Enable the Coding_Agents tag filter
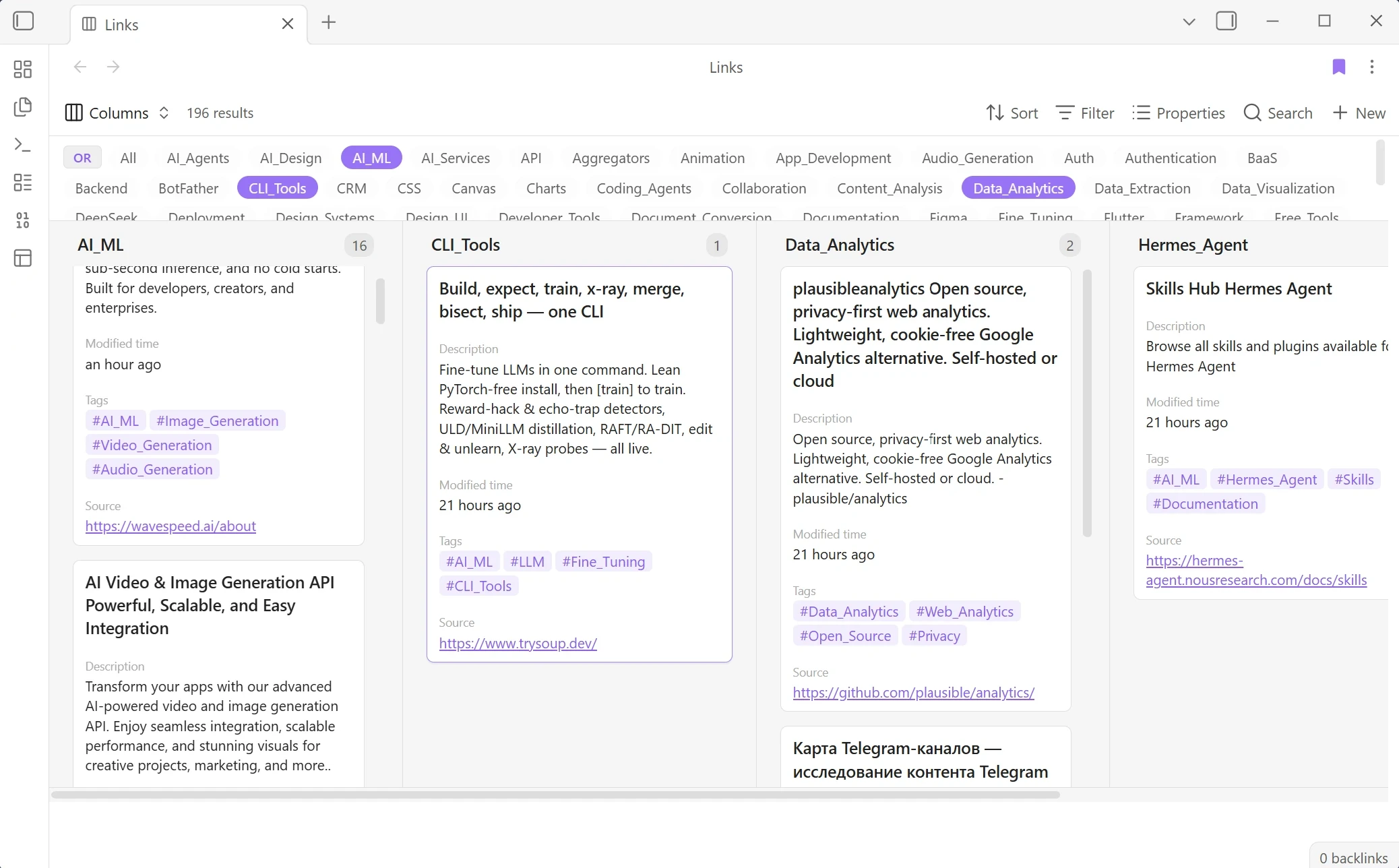1399x868 pixels. pyautogui.click(x=644, y=188)
